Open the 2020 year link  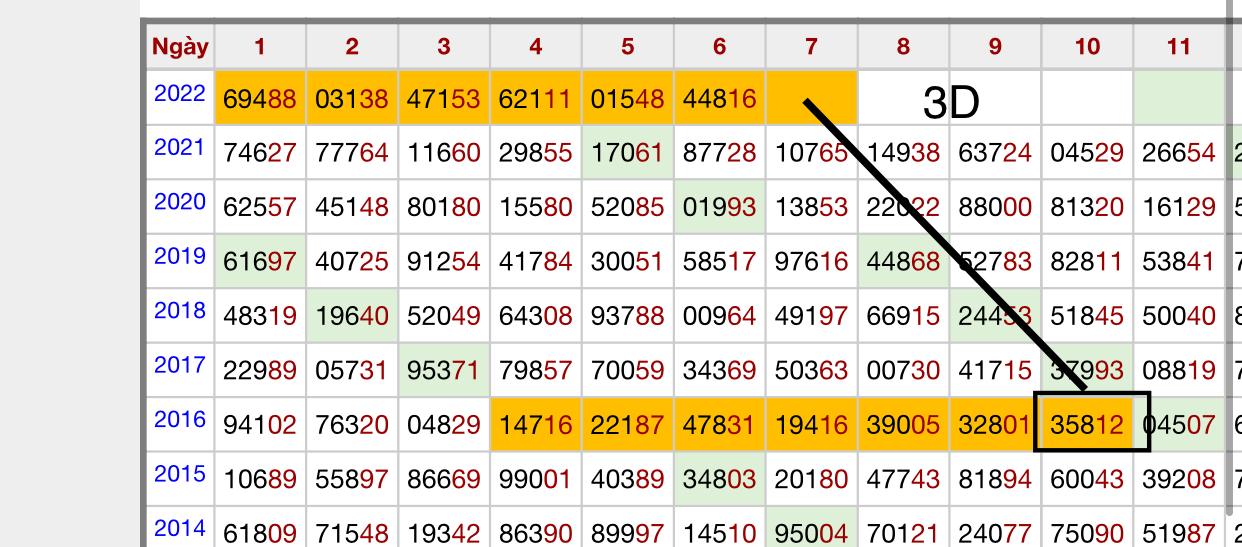pyautogui.click(x=180, y=202)
